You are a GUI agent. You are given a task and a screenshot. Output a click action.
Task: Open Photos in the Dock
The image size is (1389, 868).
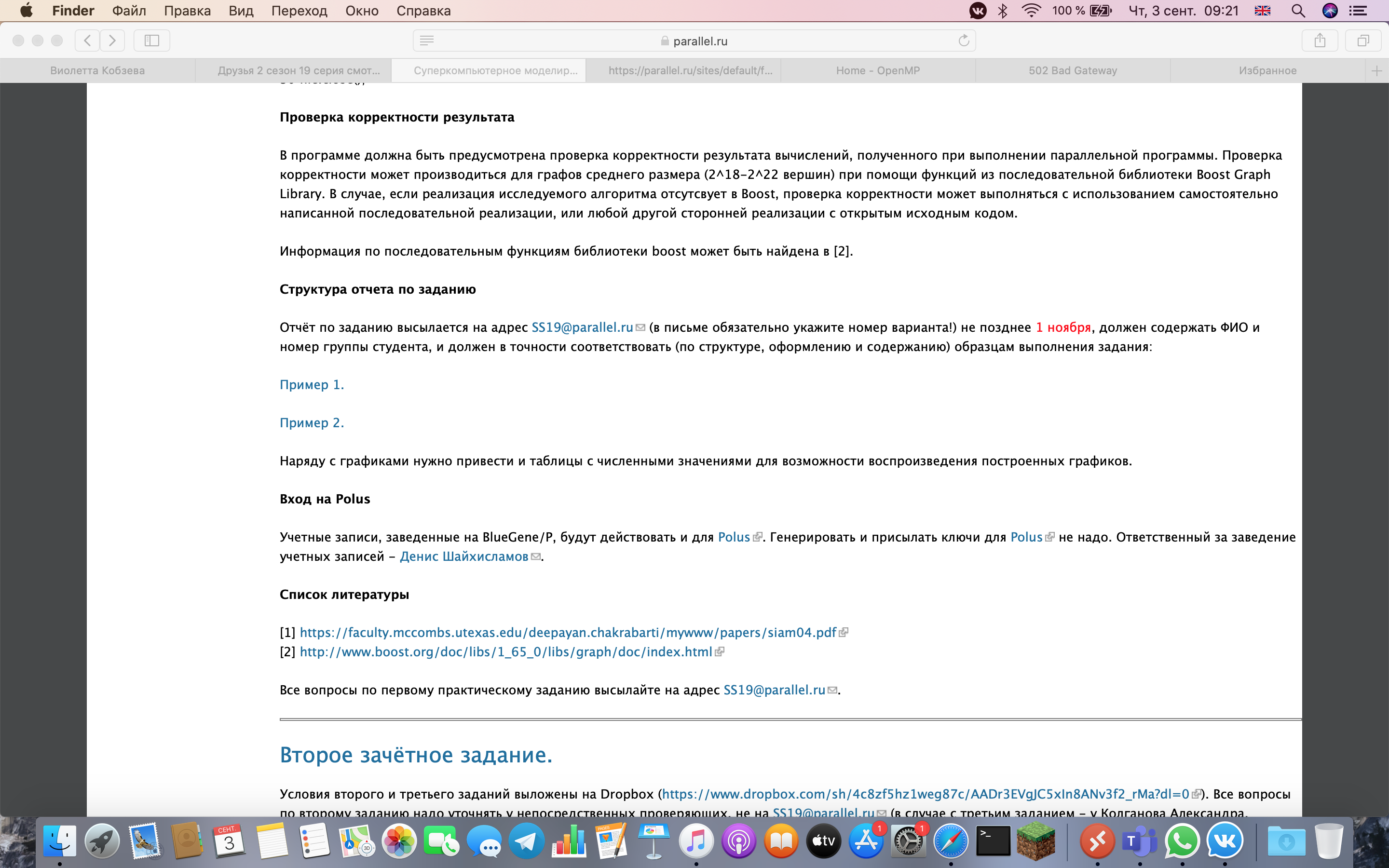pos(399,841)
